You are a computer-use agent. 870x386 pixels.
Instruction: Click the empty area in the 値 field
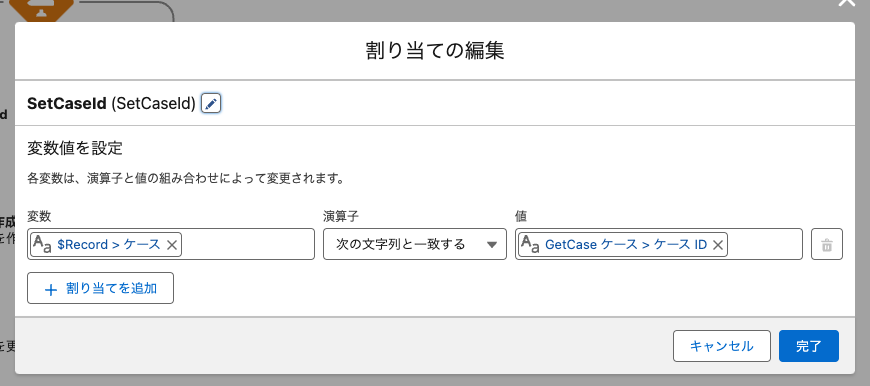pos(765,244)
